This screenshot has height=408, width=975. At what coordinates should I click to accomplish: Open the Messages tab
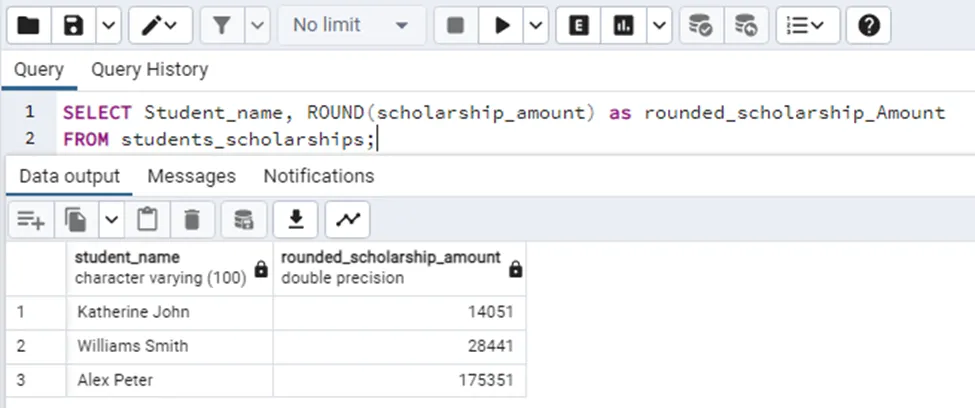(x=191, y=176)
